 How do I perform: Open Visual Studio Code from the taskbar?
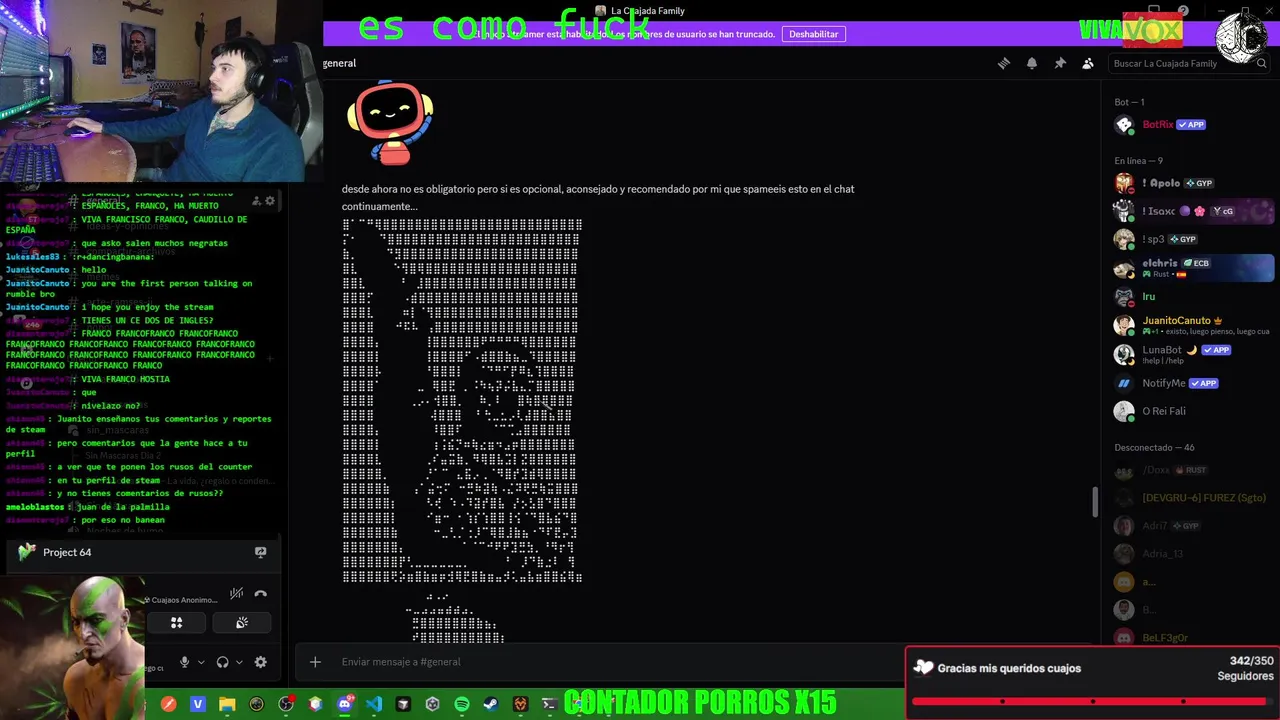374,704
